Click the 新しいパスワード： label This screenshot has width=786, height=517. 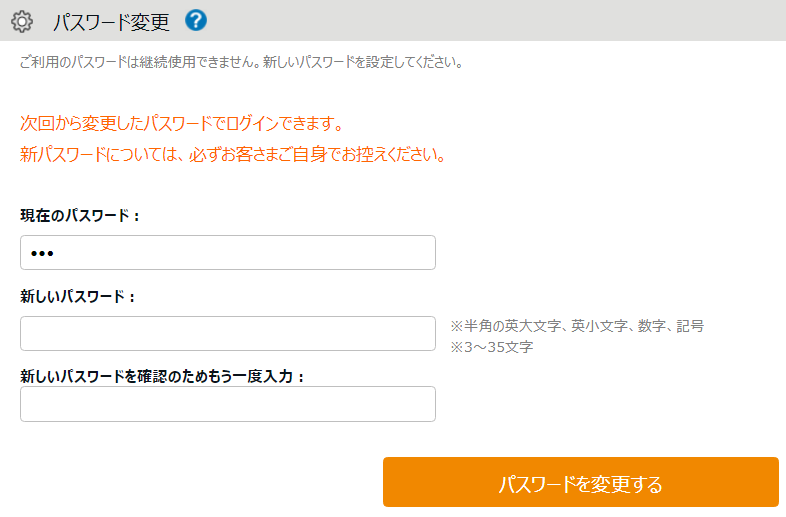coord(77,296)
